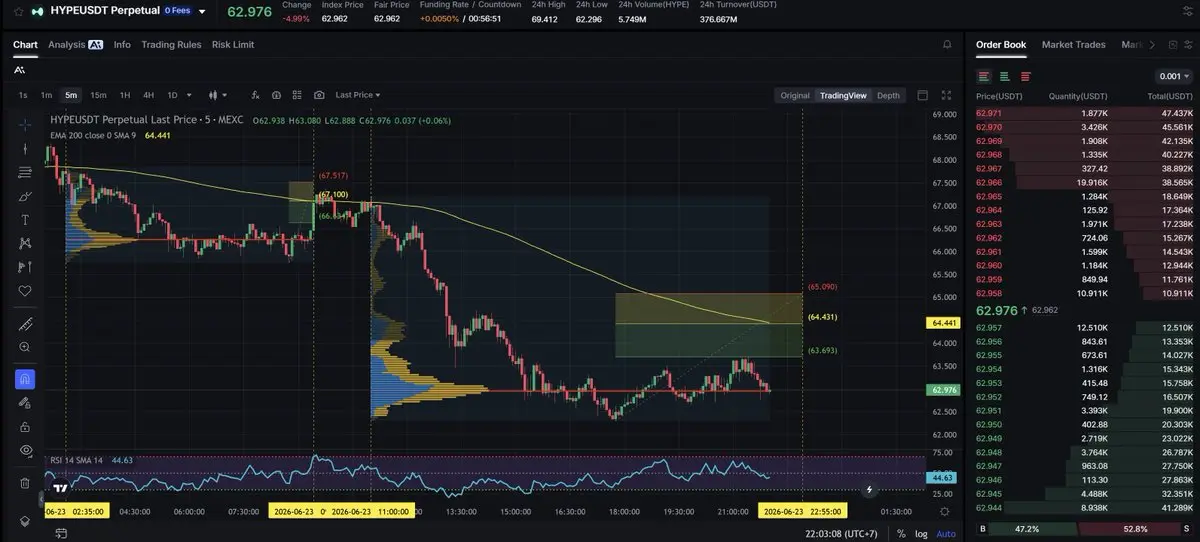
Task: Switch to the Analysis tab
Action: (75, 45)
